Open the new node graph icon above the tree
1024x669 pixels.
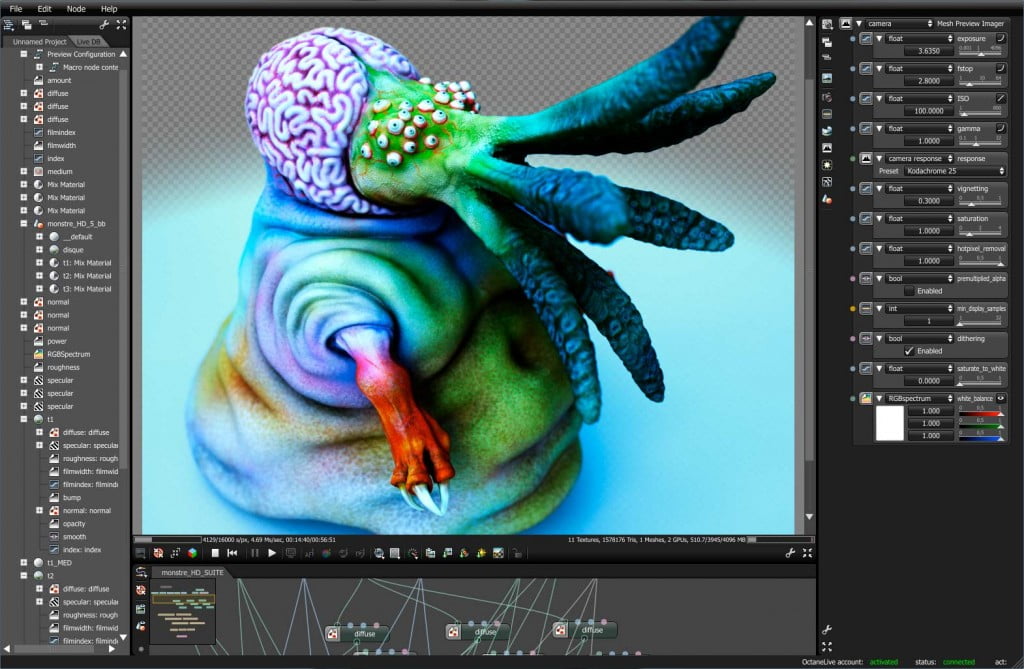27,24
